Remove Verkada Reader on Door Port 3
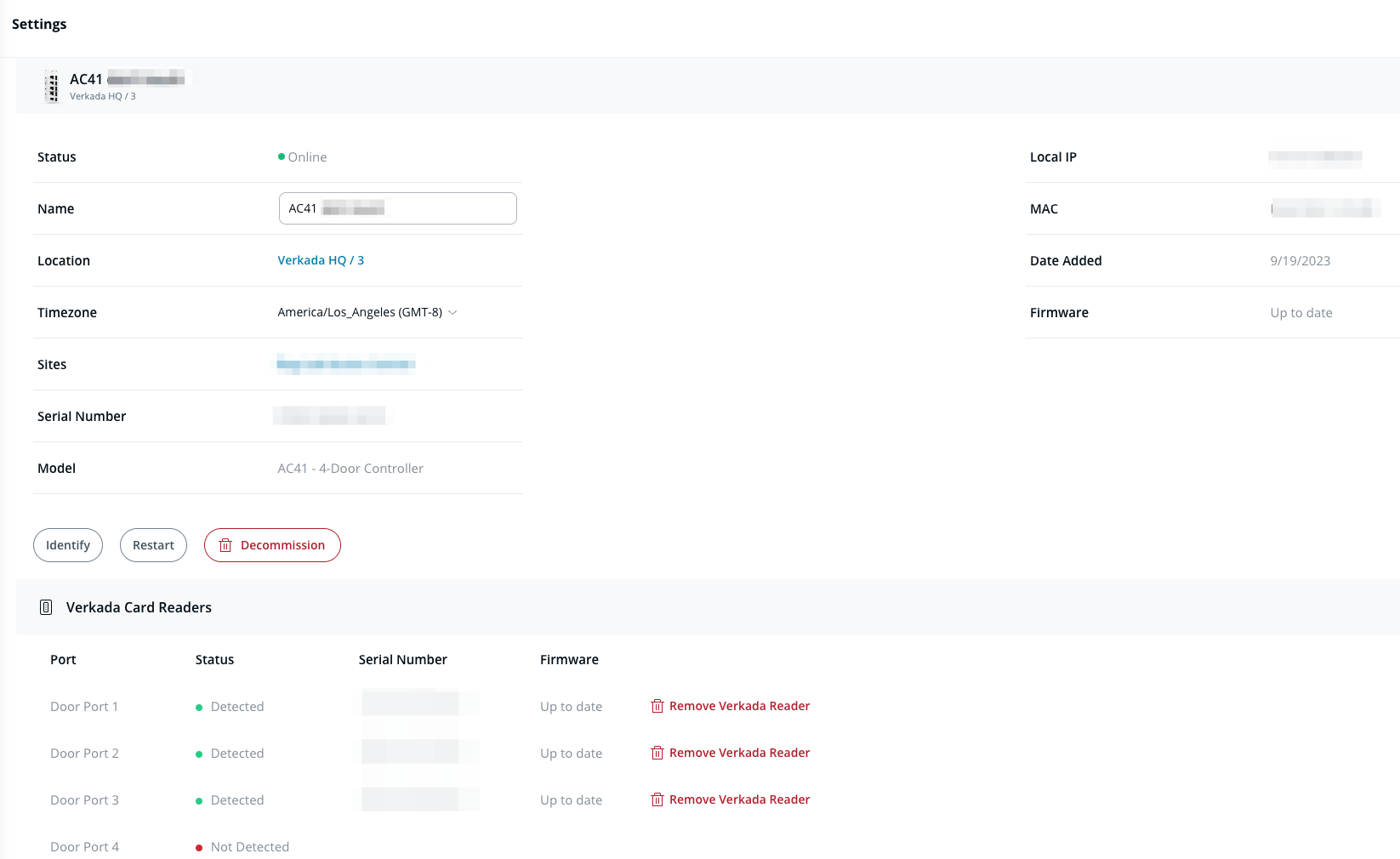Screen dimensions: 1400x859 (x=738, y=799)
